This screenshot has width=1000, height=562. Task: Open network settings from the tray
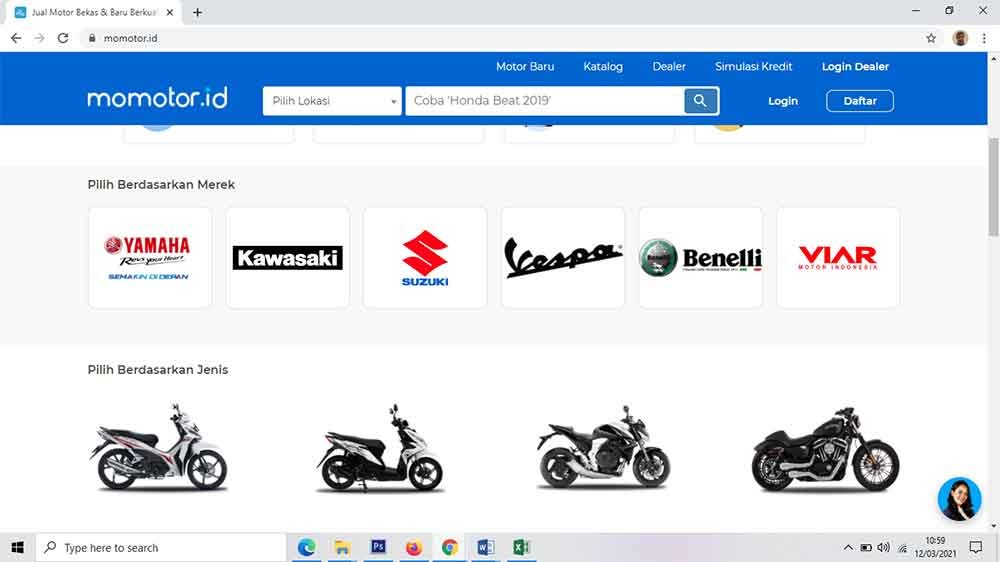[x=902, y=548]
